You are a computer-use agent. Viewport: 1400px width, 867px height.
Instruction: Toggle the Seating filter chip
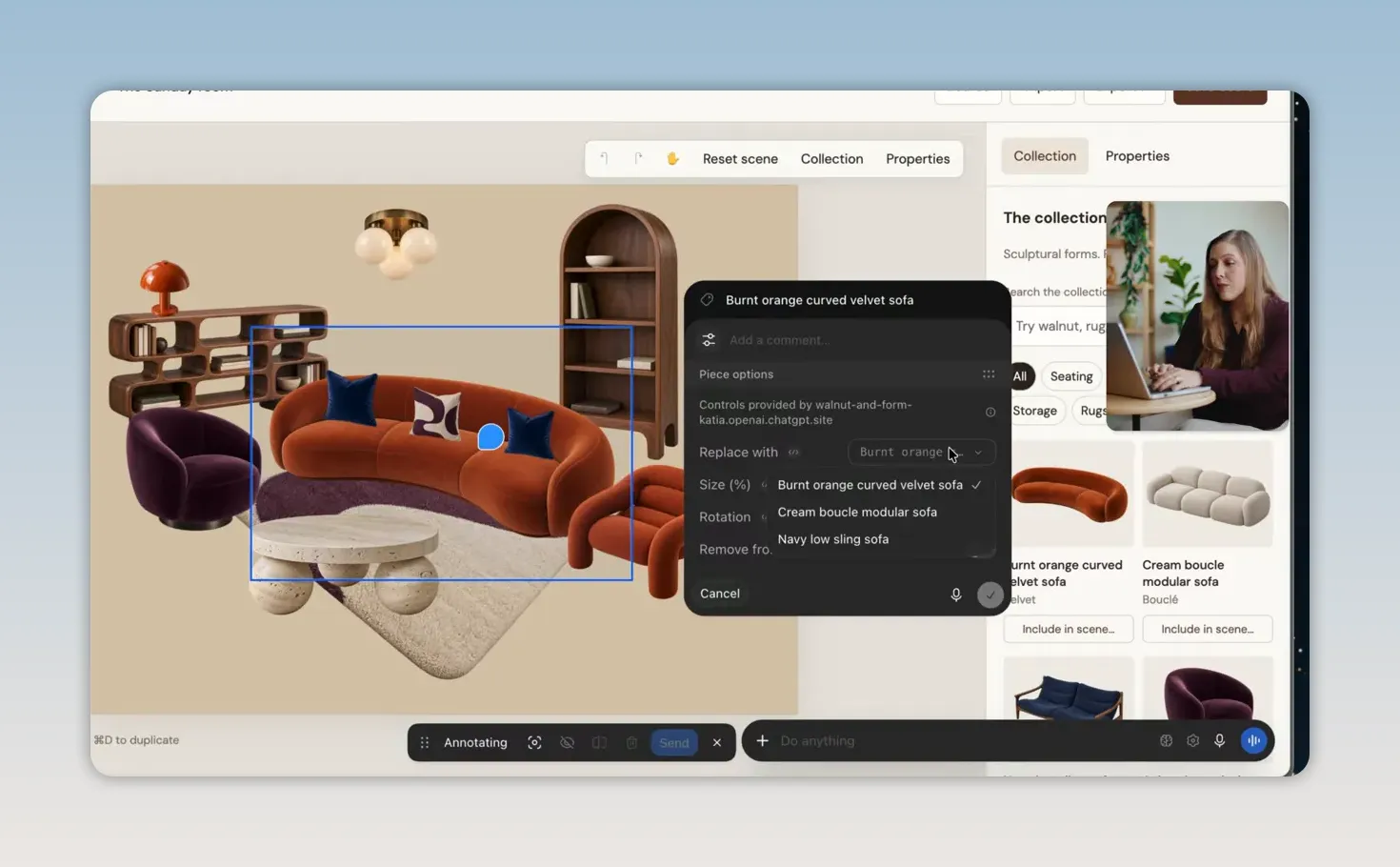point(1071,376)
